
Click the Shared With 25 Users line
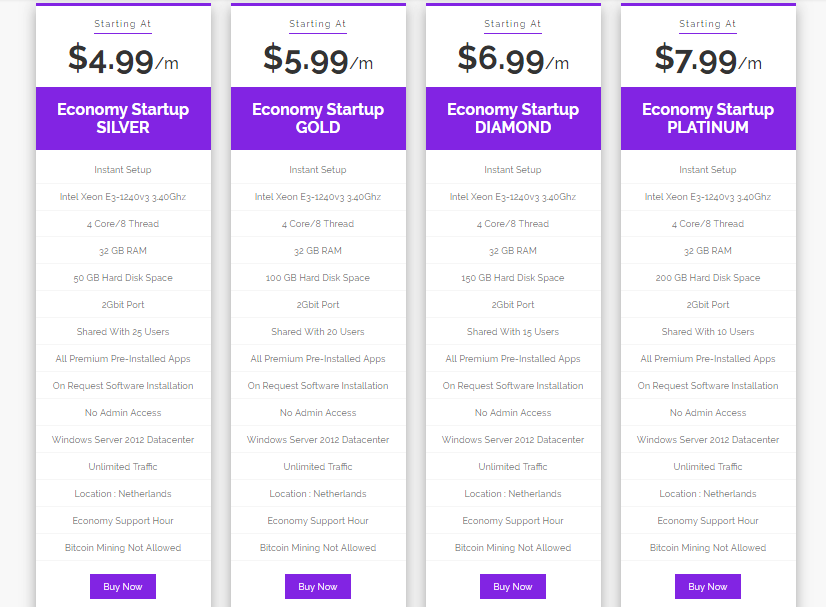coord(123,332)
